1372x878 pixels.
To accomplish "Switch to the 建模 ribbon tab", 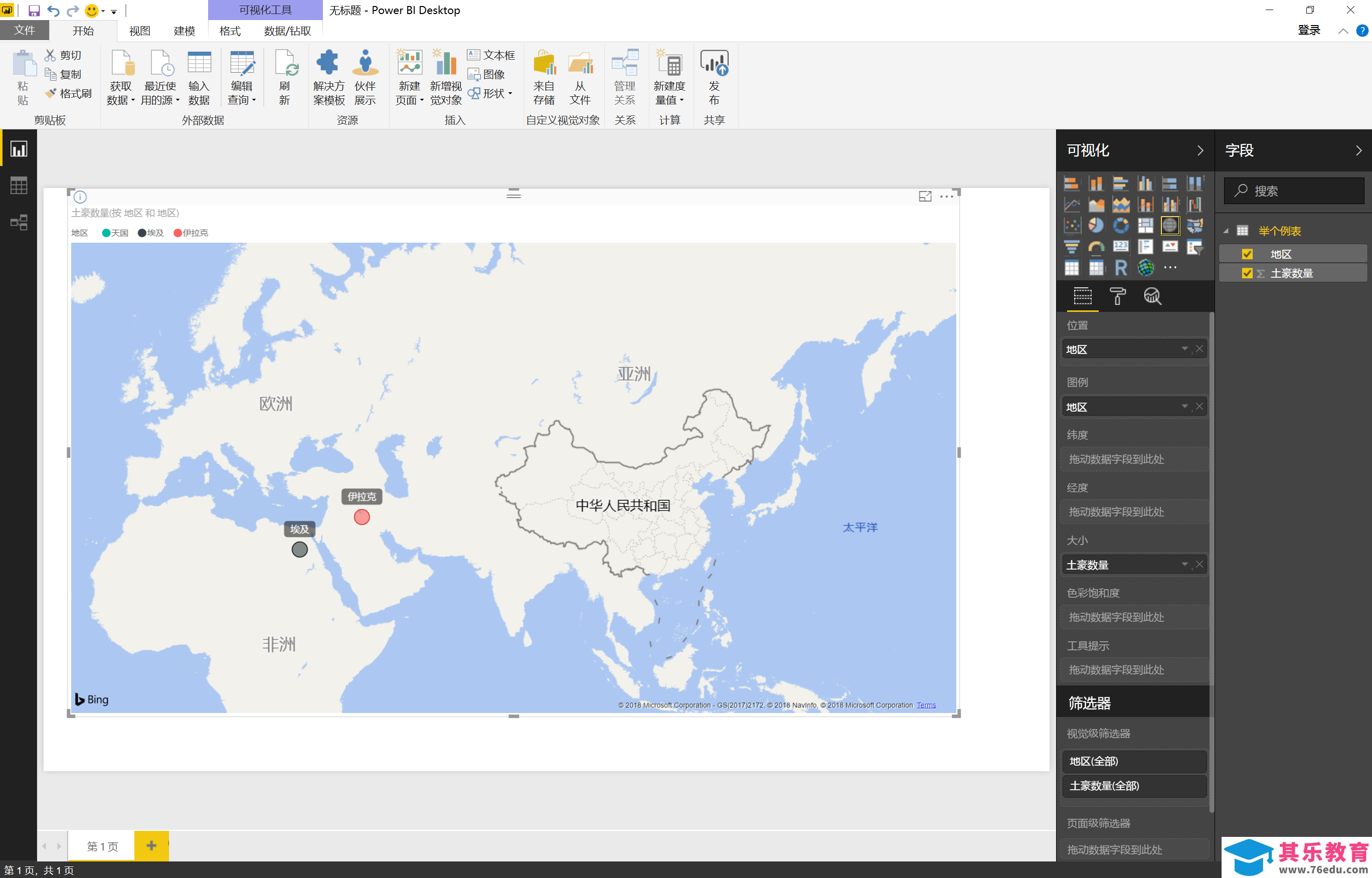I will (x=184, y=31).
